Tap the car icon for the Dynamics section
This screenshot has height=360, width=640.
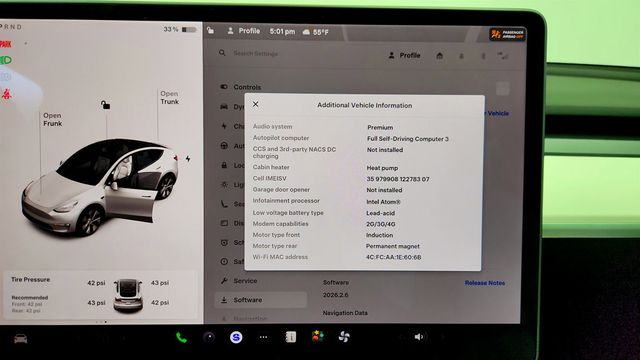click(224, 107)
